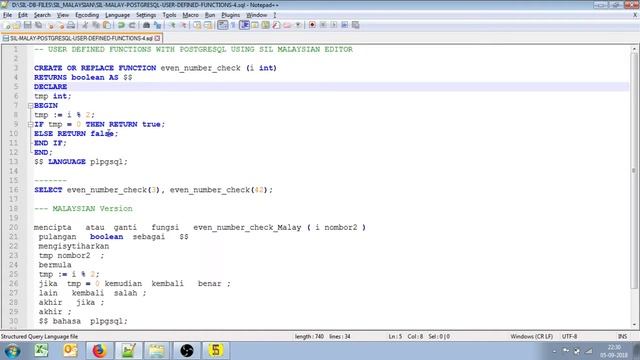Show the Function List panel
The width and height of the screenshot is (640, 360).
276,25
